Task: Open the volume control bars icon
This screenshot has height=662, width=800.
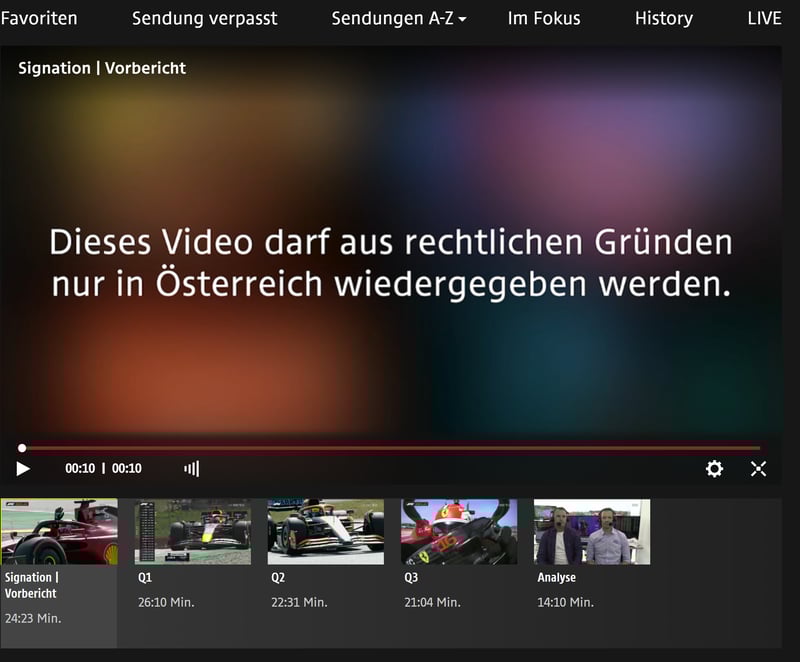Action: (192, 468)
